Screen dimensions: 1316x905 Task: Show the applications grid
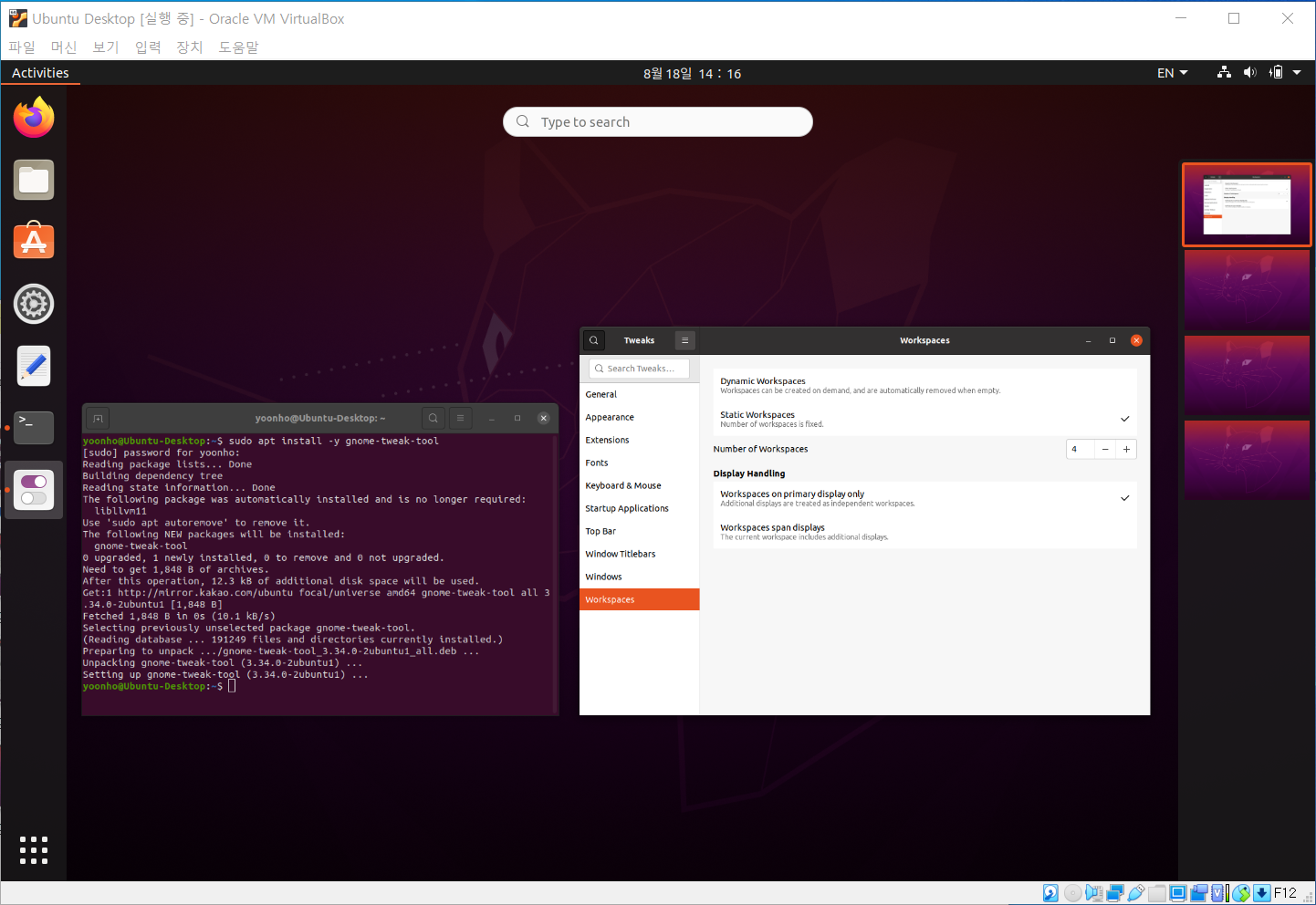pos(34,850)
